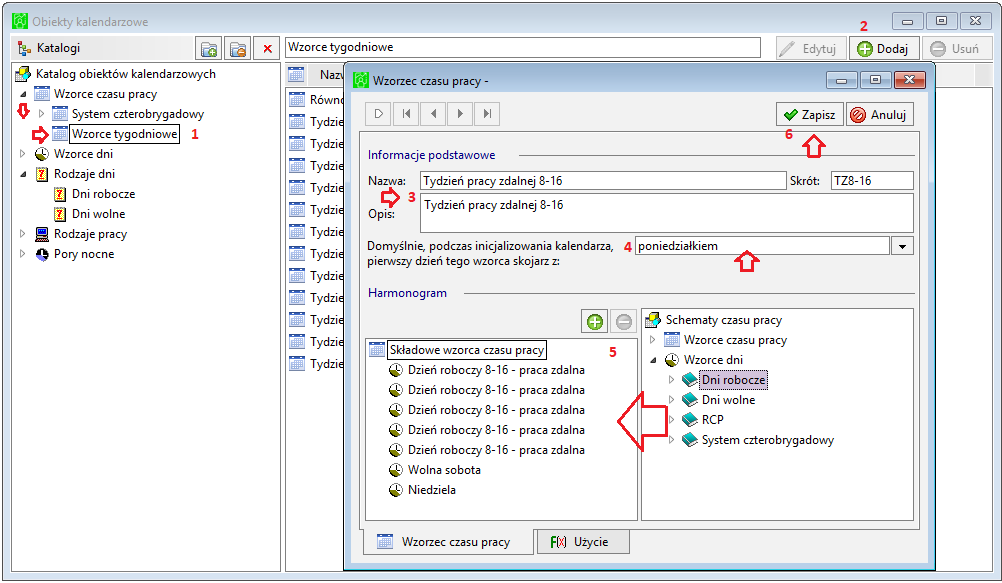This screenshot has height=583, width=1002.
Task: Open the first-day dropdown arrow
Action: 902,246
